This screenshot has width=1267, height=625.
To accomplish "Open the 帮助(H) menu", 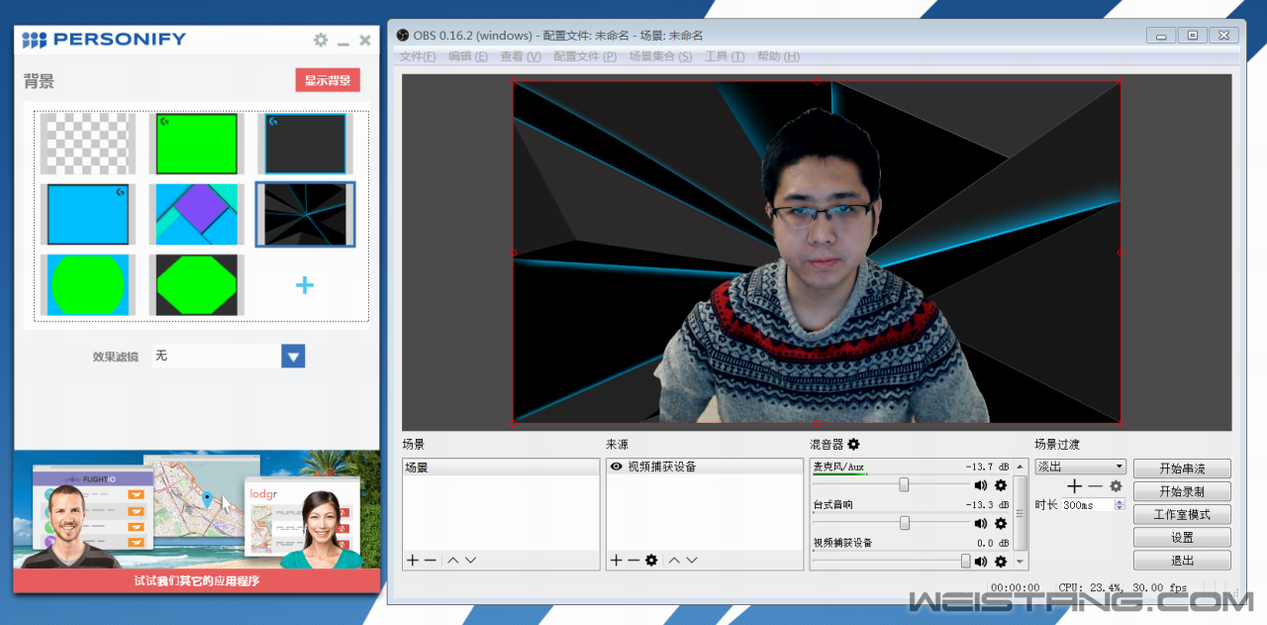I will pyautogui.click(x=778, y=56).
